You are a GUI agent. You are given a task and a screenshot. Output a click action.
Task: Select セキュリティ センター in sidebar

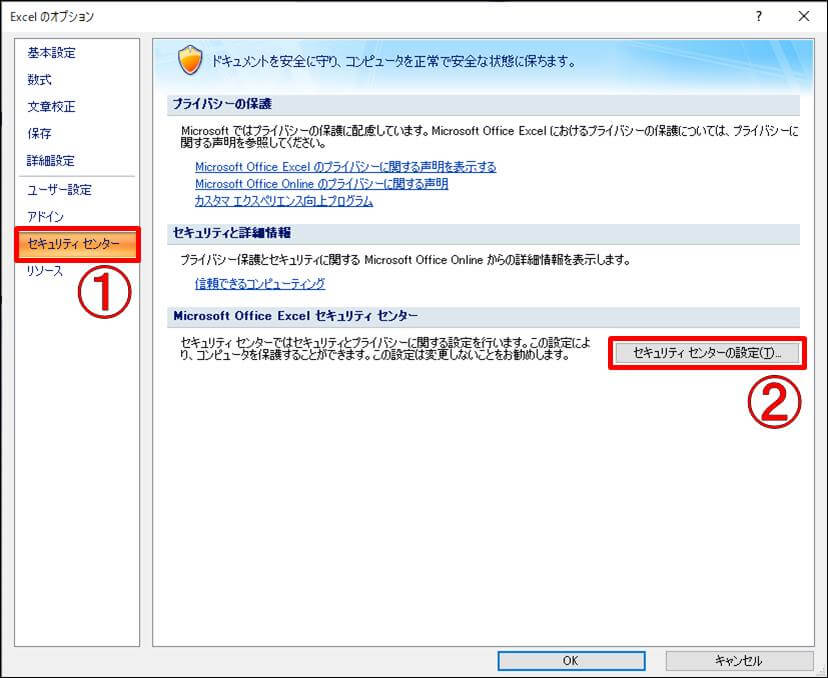[x=78, y=244]
